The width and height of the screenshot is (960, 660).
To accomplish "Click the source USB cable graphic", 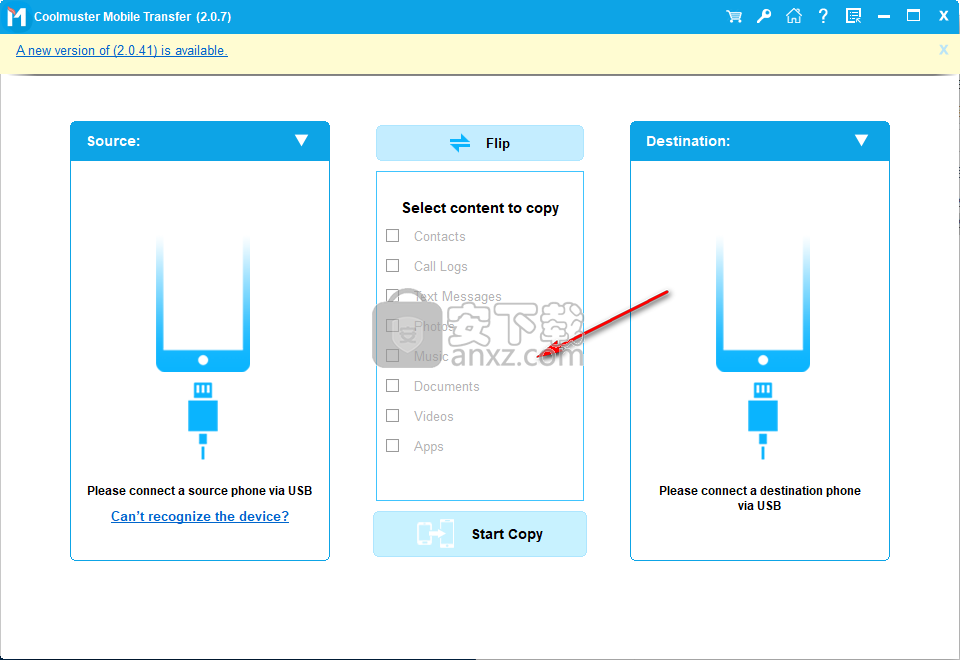I will point(203,421).
